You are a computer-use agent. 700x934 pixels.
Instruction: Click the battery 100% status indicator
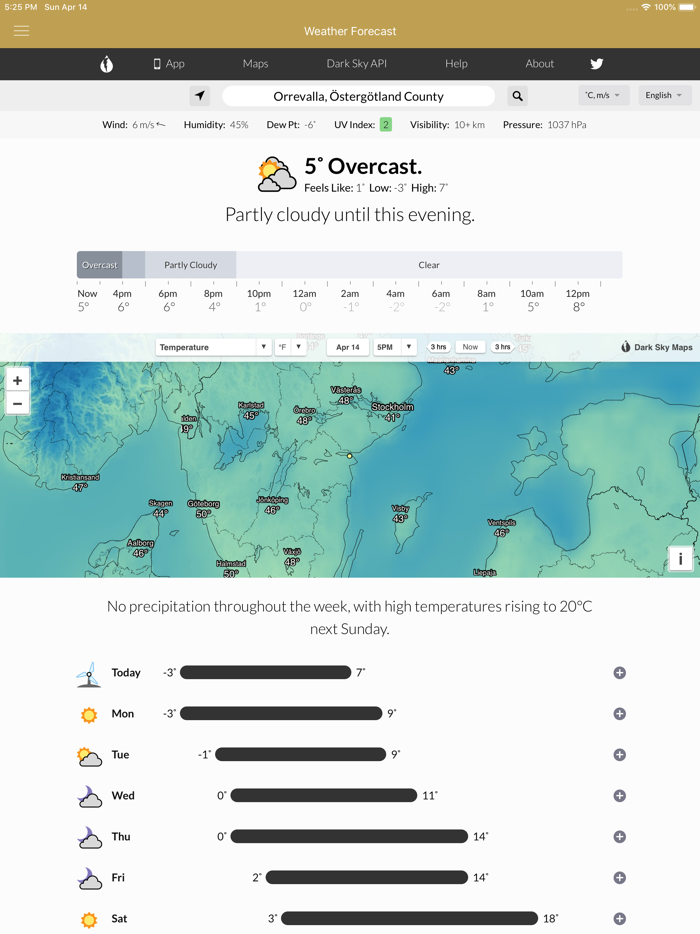point(676,7)
